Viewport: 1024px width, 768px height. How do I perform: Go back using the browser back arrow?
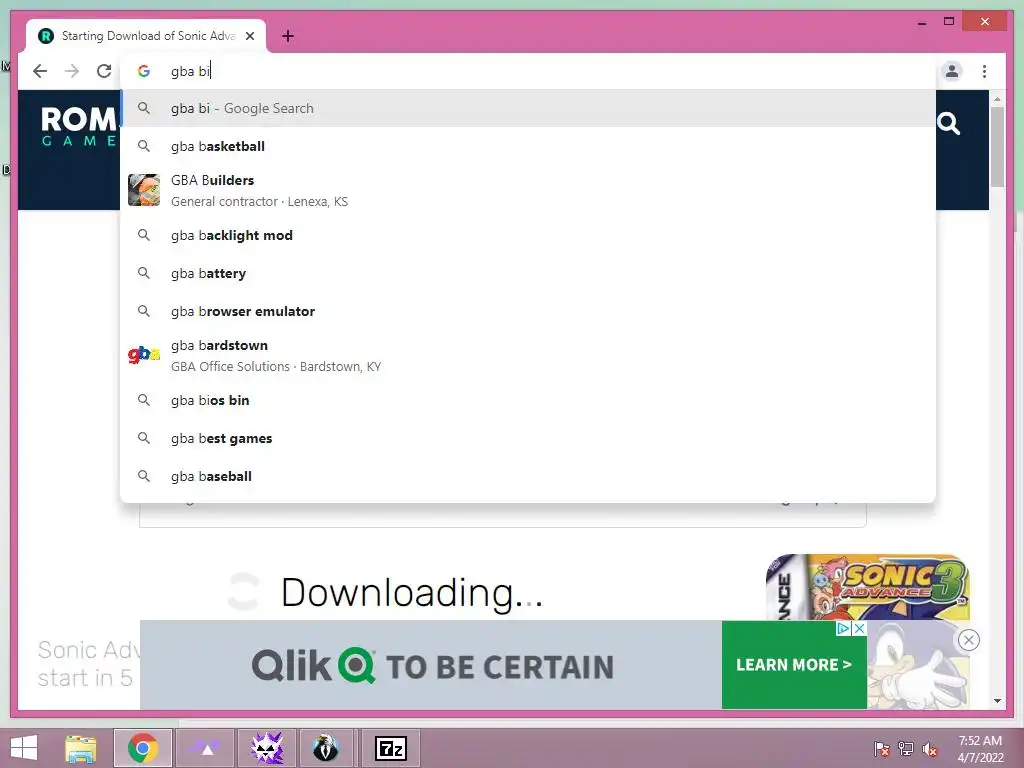40,71
